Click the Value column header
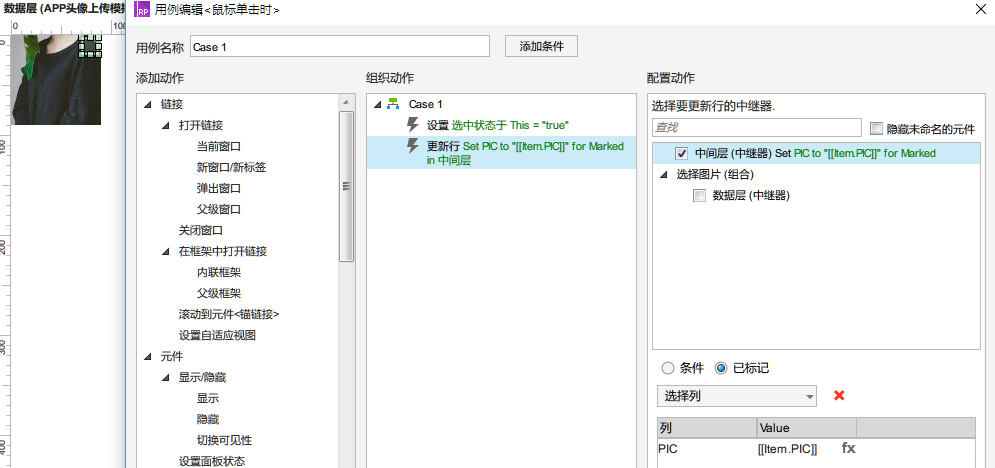This screenshot has width=995, height=468. pyautogui.click(x=807, y=427)
